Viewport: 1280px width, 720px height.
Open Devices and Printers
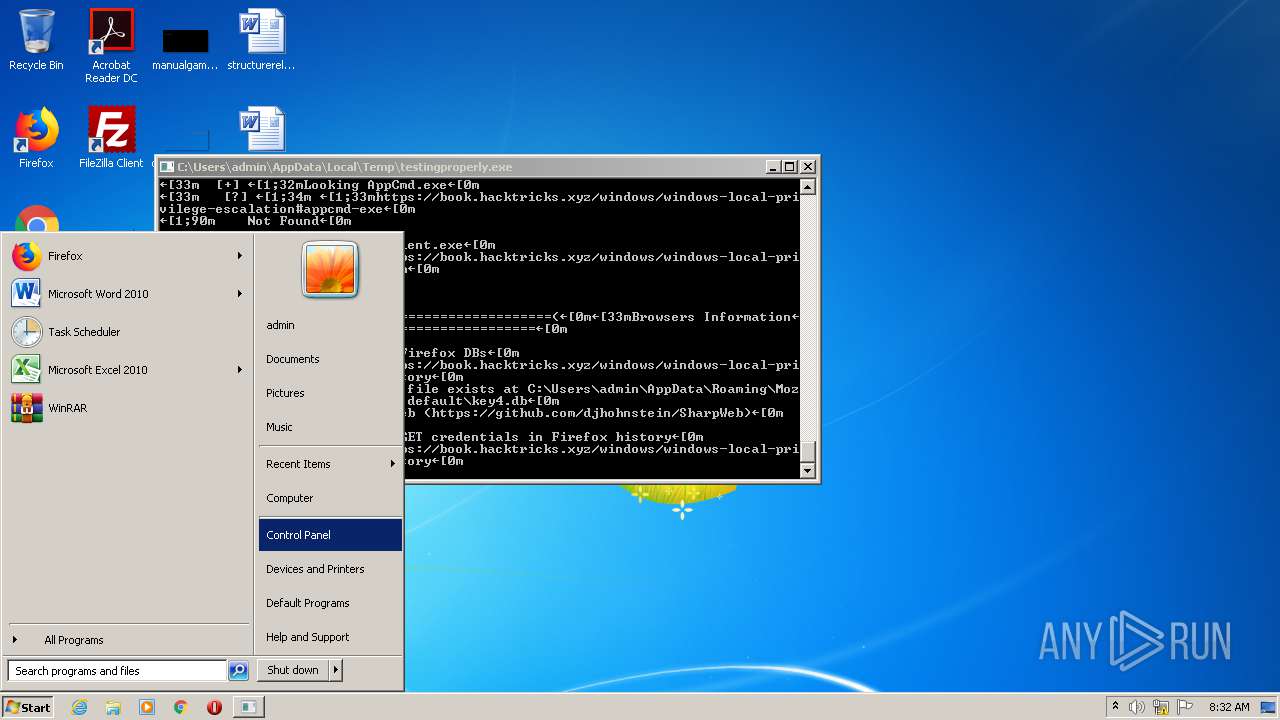tap(330, 569)
